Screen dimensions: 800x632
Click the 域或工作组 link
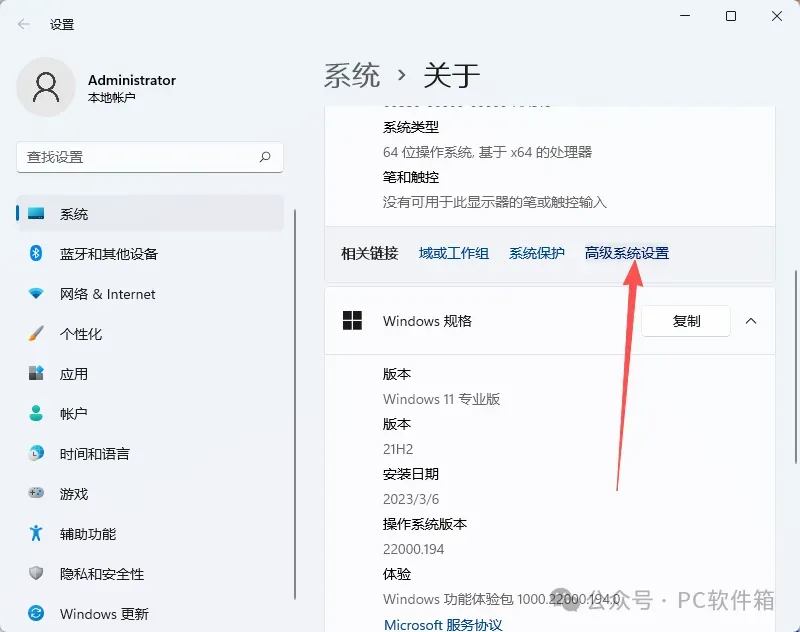(454, 253)
